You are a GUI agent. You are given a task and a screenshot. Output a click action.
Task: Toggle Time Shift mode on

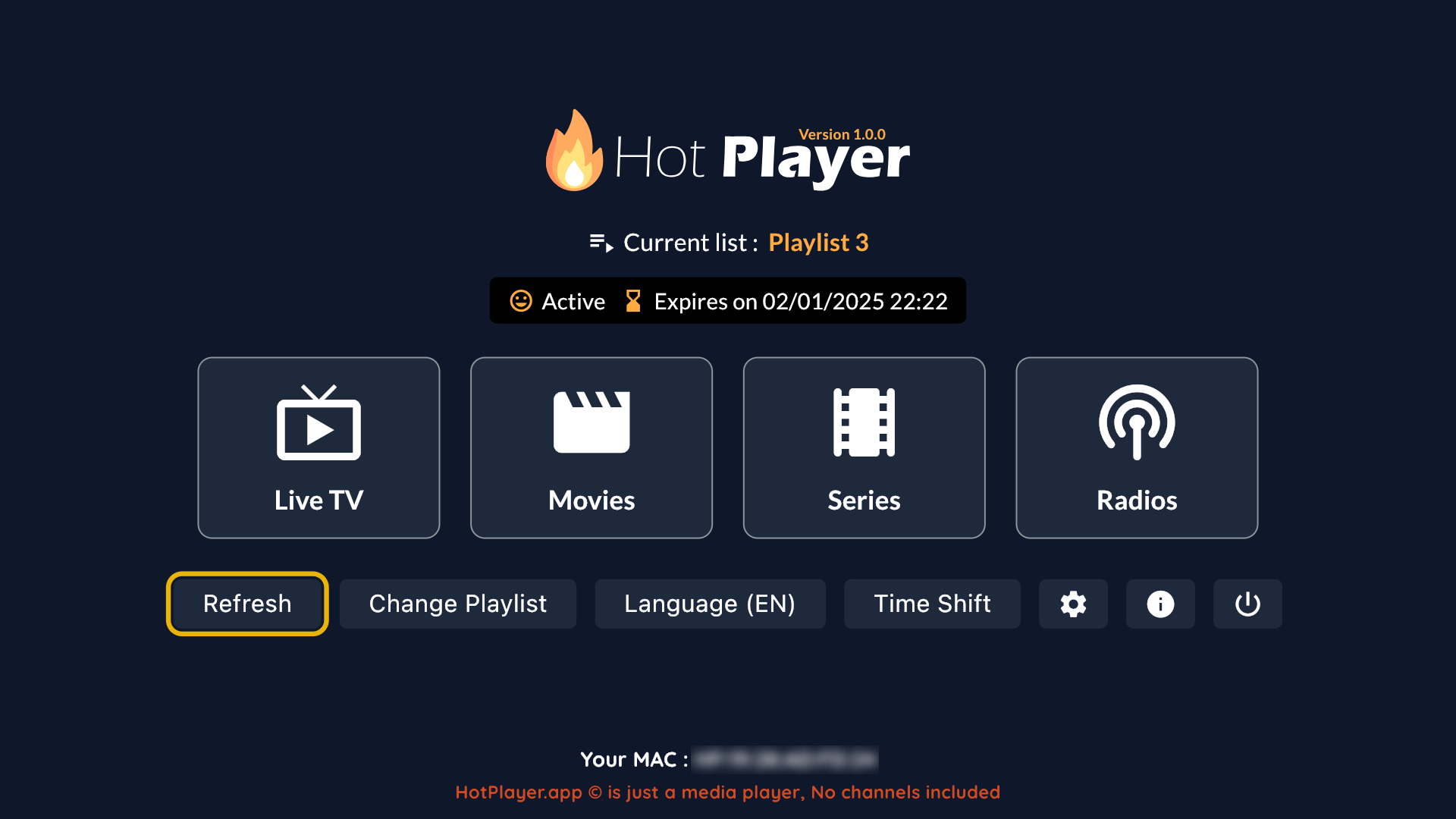click(x=931, y=603)
